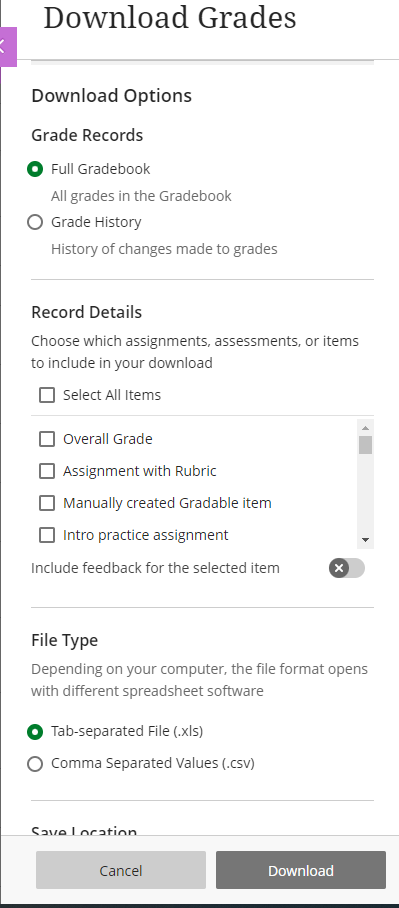
Task: Click the Overall Grade item label
Action: 108,439
